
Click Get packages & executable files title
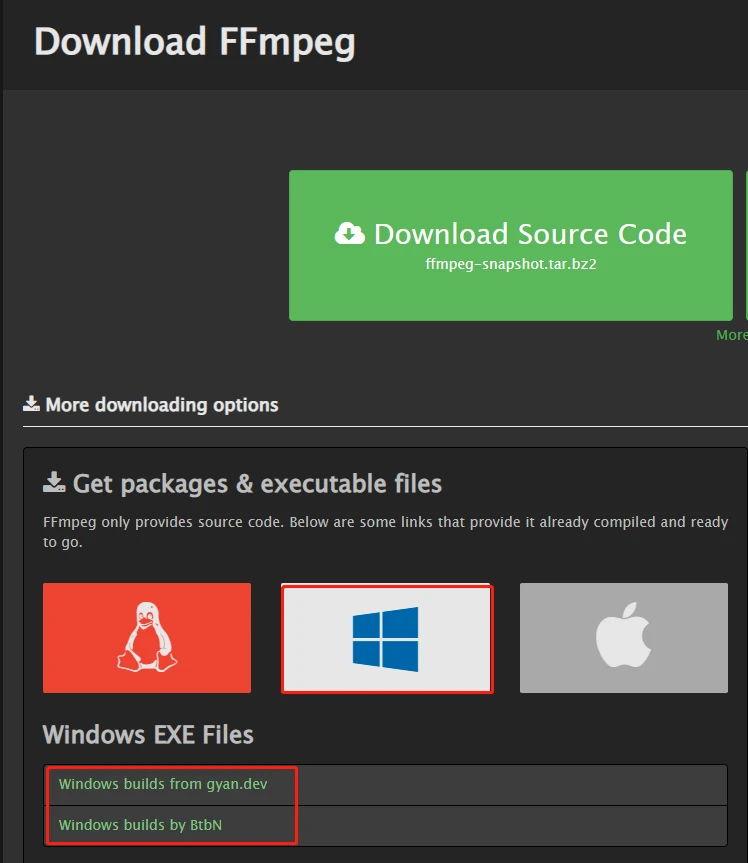(257, 484)
